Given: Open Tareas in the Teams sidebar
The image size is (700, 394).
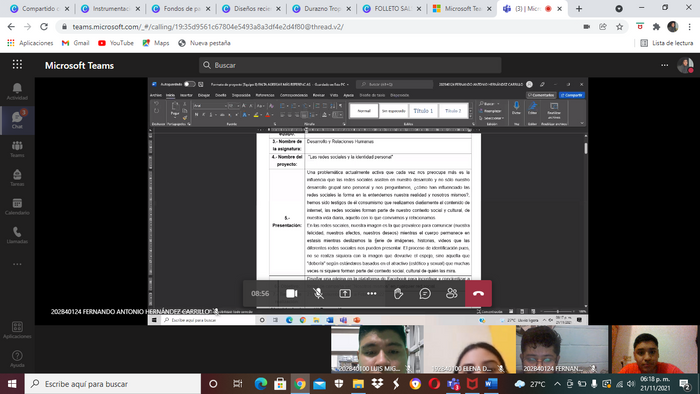Looking at the screenshot, I should coord(17,178).
